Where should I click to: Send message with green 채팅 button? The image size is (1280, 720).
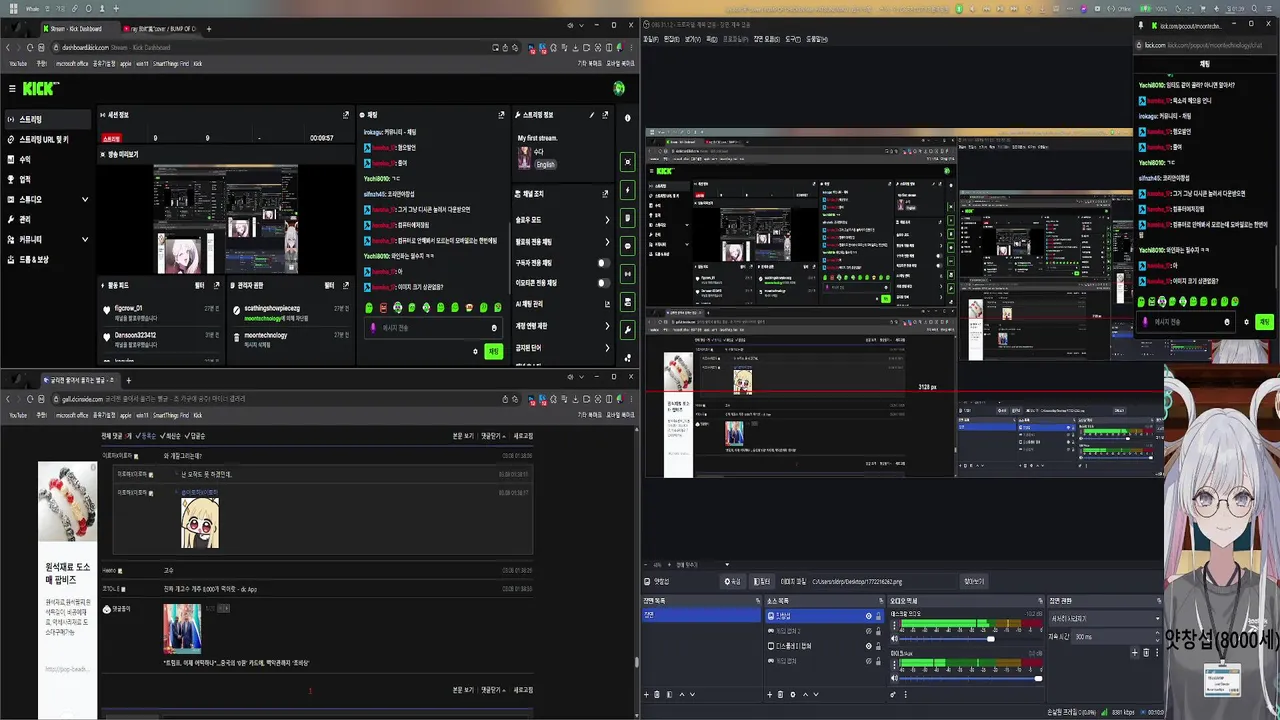point(493,351)
